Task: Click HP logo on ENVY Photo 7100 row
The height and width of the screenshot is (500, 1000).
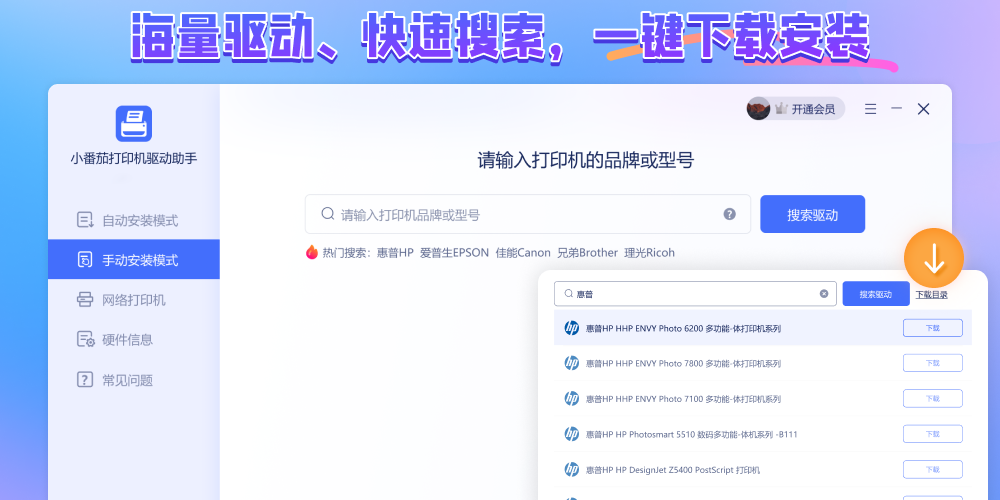Action: click(x=571, y=399)
